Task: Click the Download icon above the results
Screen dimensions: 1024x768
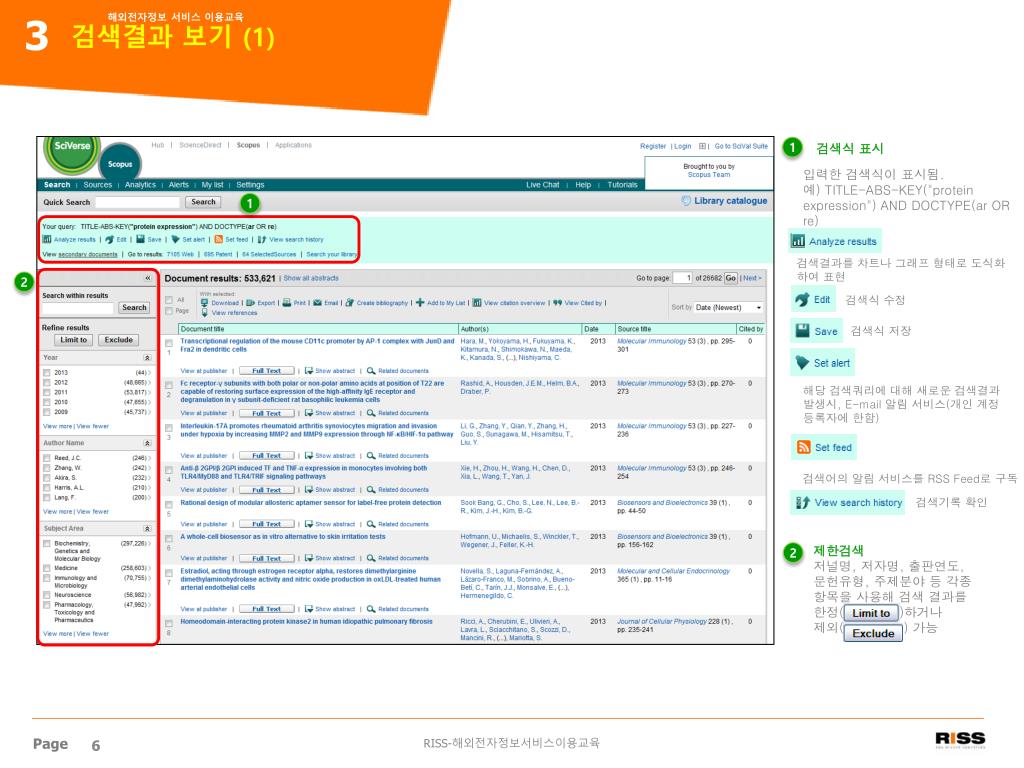Action: coord(204,303)
